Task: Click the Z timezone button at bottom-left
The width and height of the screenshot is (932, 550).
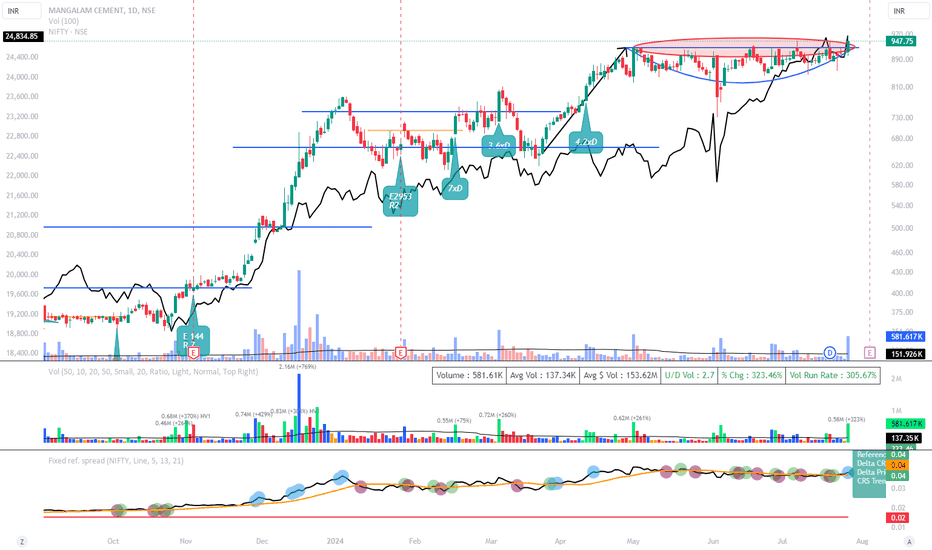Action: click(x=22, y=541)
